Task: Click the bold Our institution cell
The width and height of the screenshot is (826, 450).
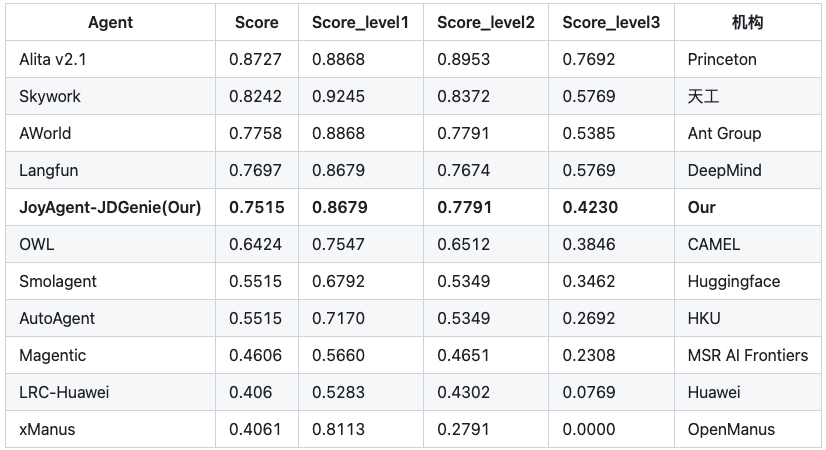Action: click(747, 207)
